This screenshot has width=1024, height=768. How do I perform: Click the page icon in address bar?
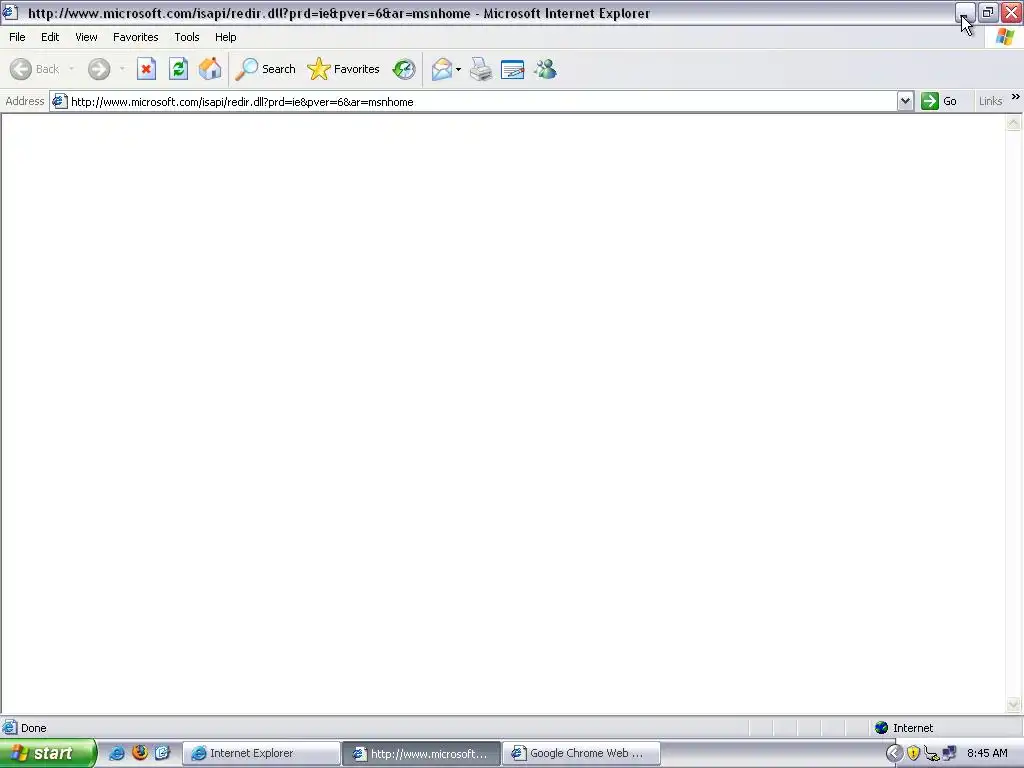59,101
